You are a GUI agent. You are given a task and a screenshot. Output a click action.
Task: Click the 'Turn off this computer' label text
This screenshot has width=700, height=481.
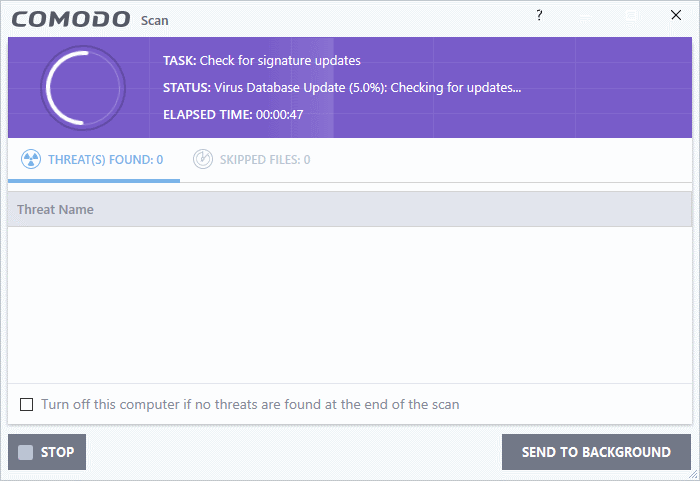pos(250,404)
